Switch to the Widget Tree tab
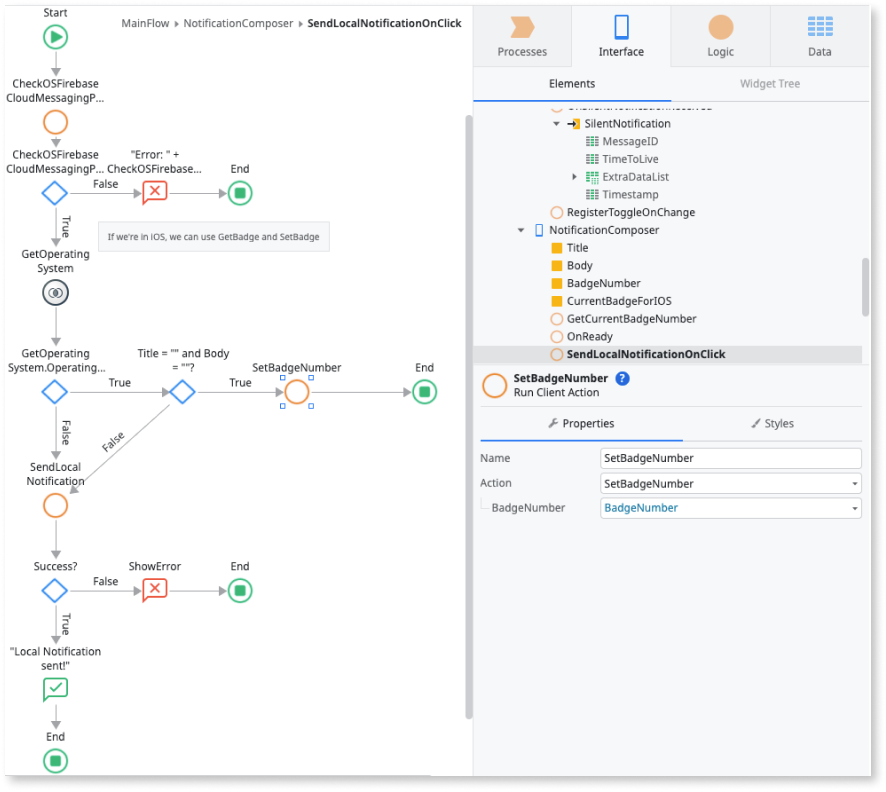Screen dimensions: 886x792 [770, 83]
